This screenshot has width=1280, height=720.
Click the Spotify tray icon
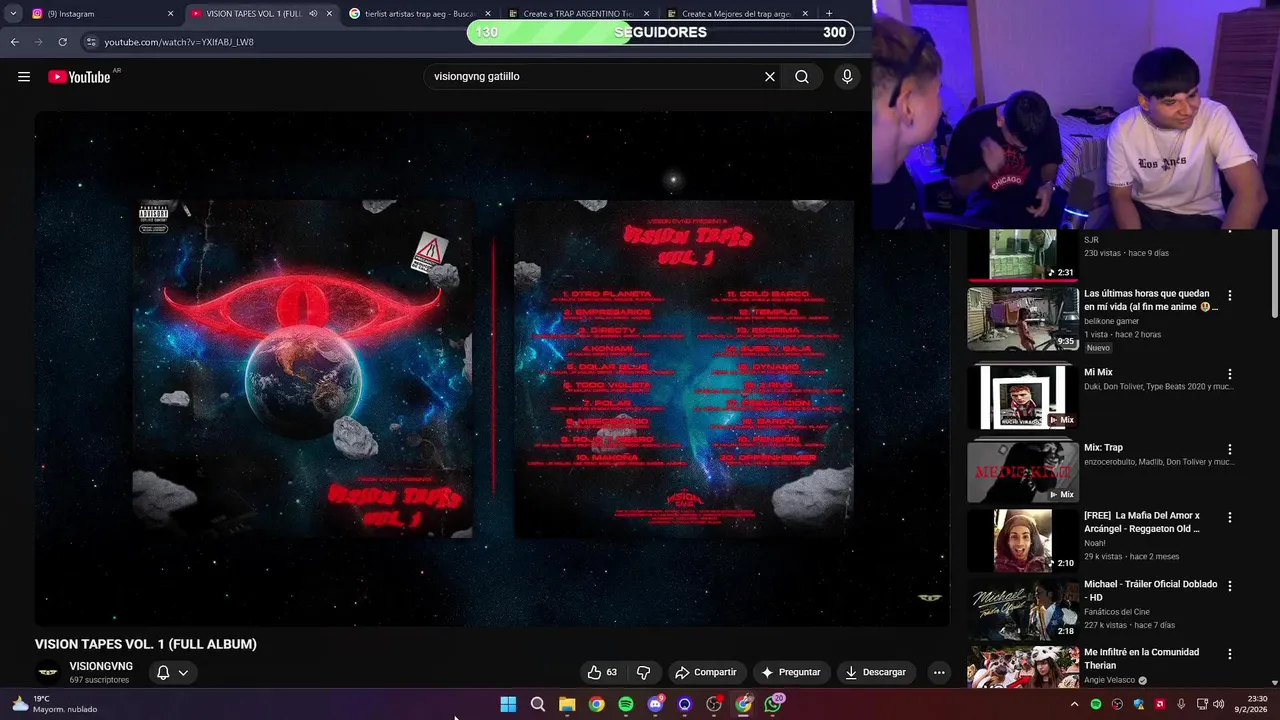point(1096,704)
